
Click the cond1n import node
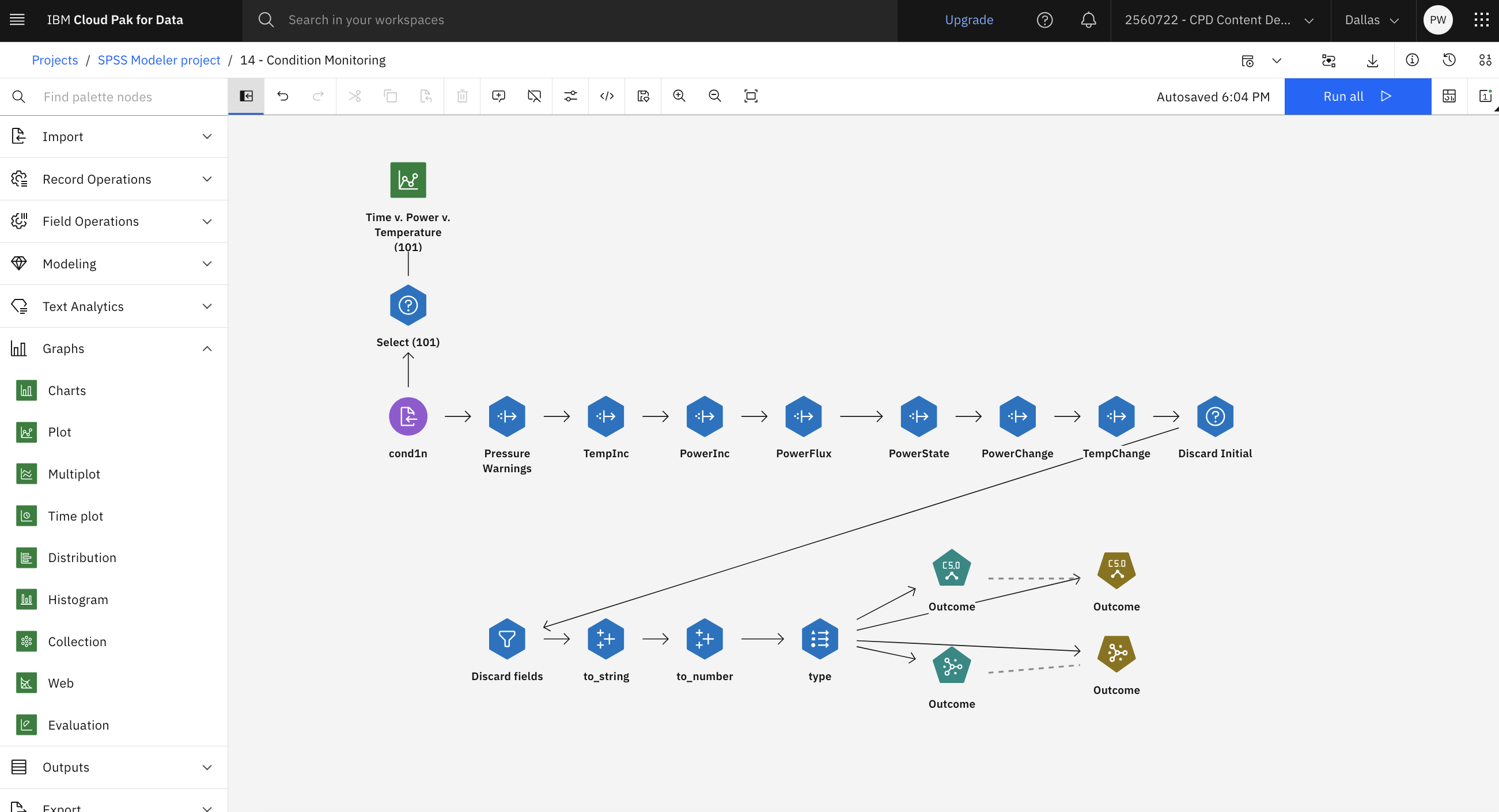408,416
